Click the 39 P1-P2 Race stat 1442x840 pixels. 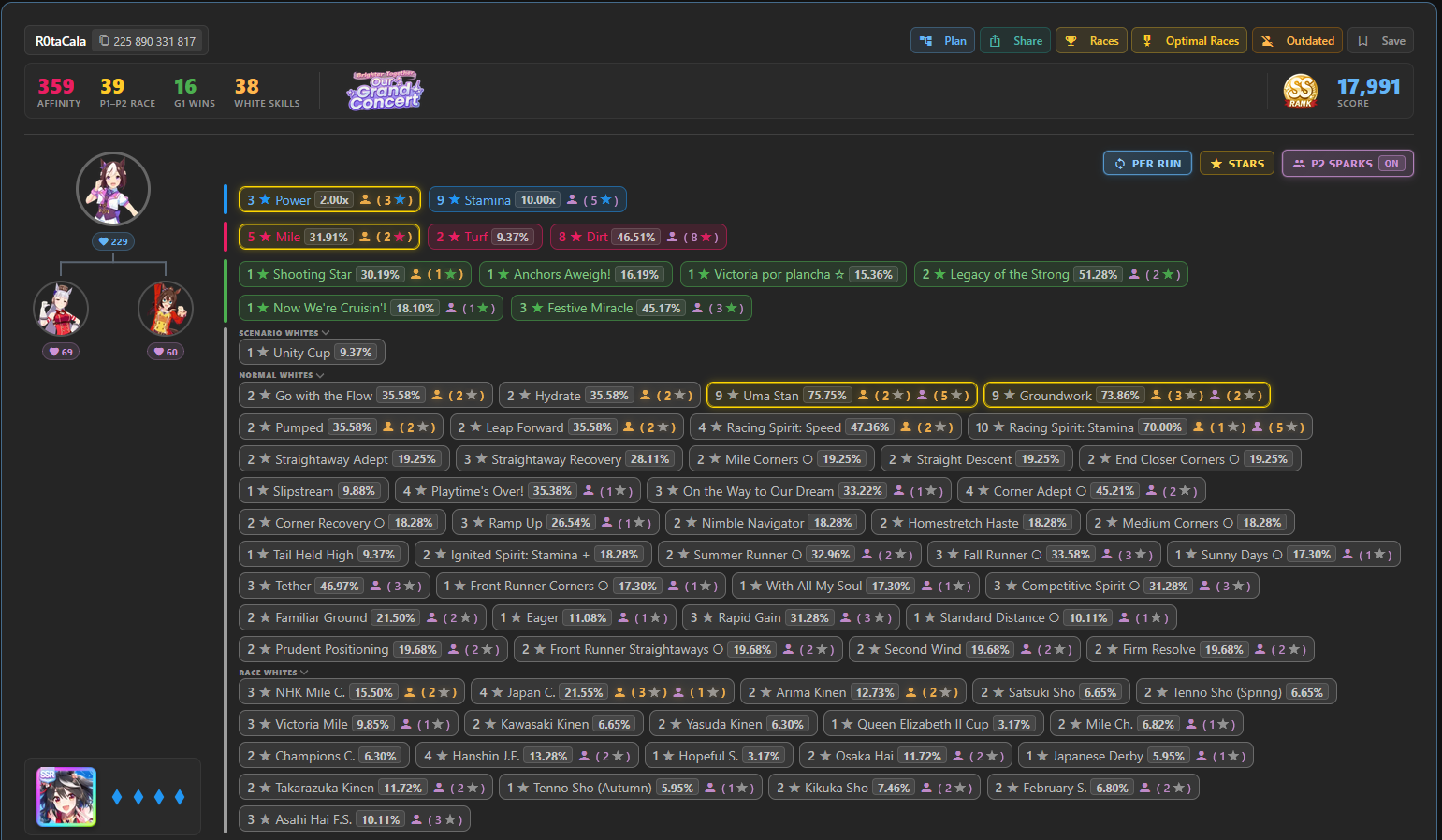[127, 92]
